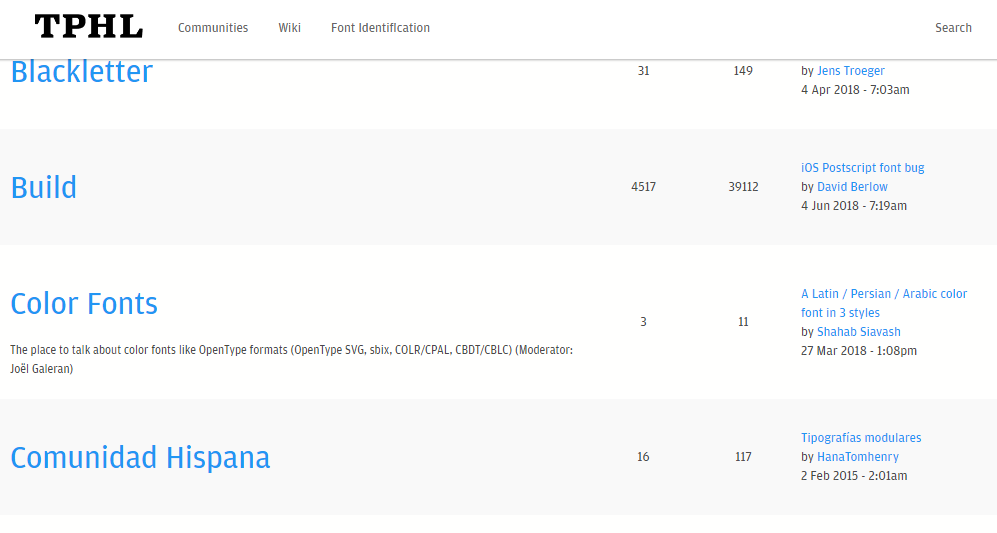This screenshot has height=533, width=997.
Task: Open the Communities menu item
Action: pyautogui.click(x=213, y=28)
